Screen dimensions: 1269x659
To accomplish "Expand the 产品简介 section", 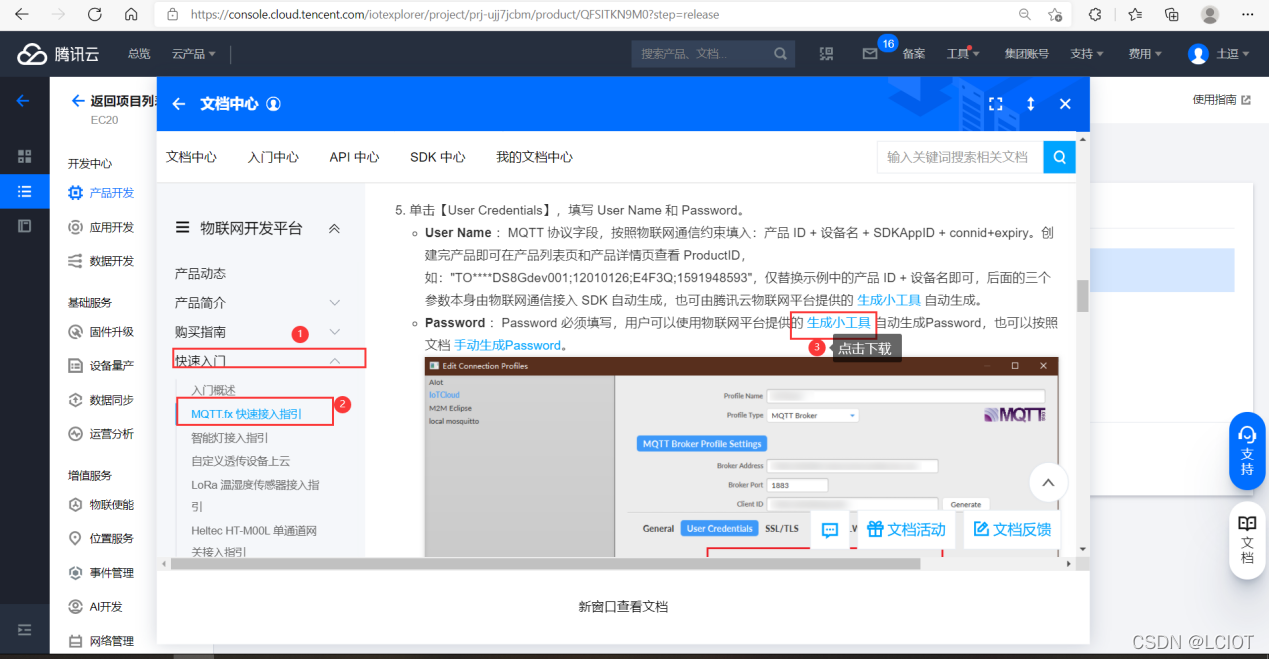I will coord(335,302).
